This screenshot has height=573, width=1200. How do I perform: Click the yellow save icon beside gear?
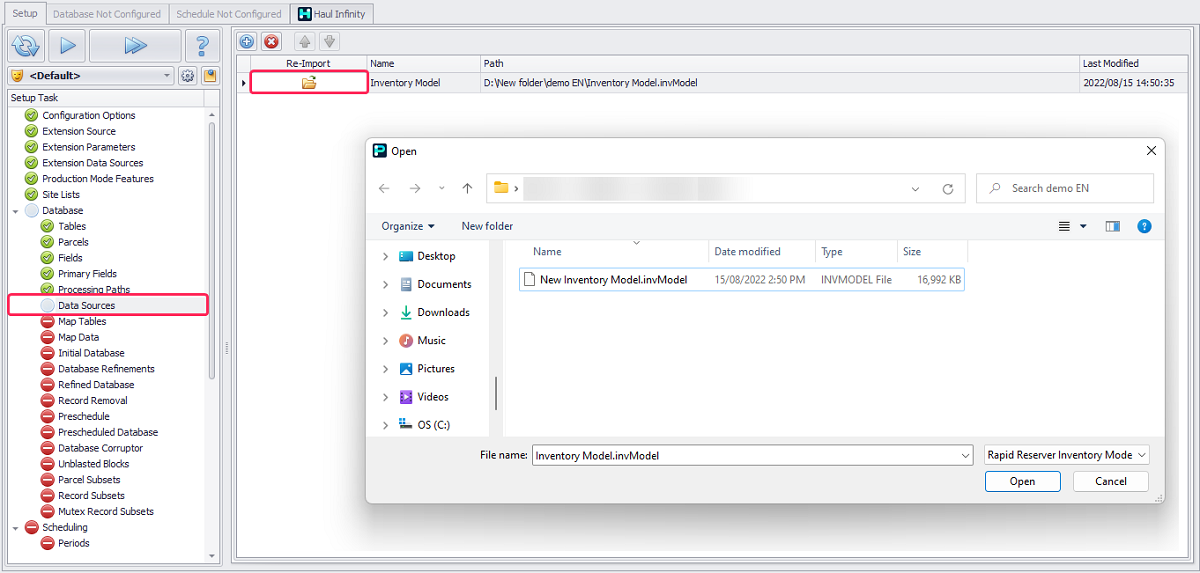pyautogui.click(x=210, y=75)
